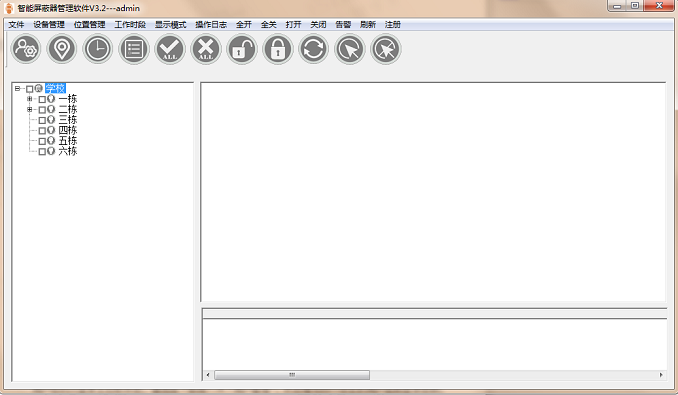Click the list display-mode icon
The image size is (678, 395).
[134, 49]
